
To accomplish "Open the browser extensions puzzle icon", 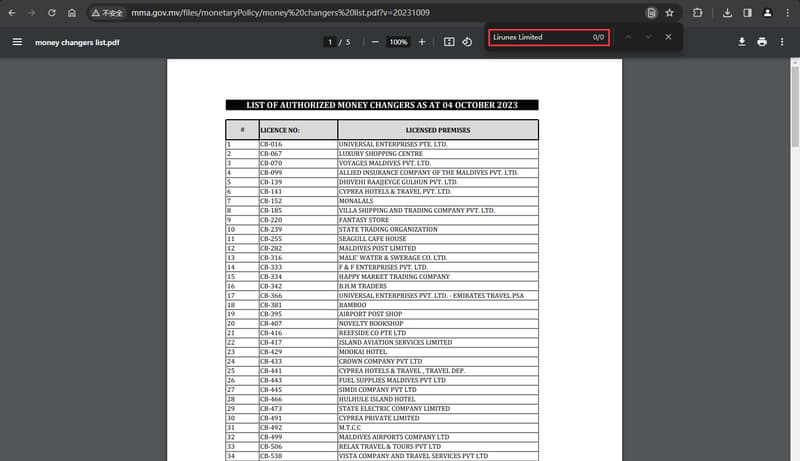I will tap(697, 13).
